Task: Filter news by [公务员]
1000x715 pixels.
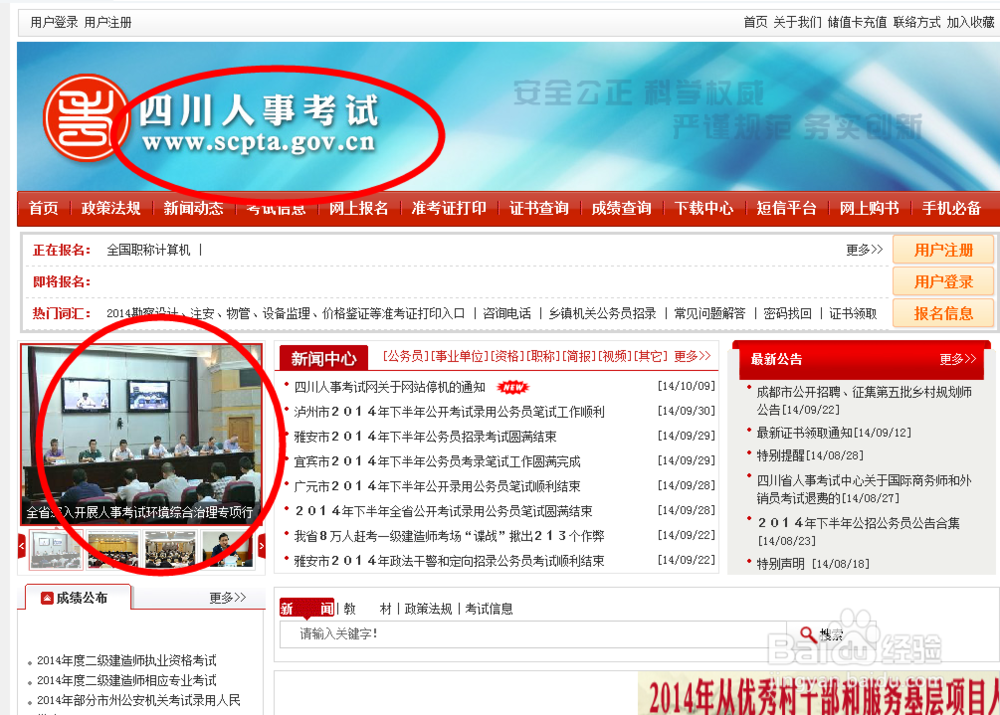Action: (406, 356)
